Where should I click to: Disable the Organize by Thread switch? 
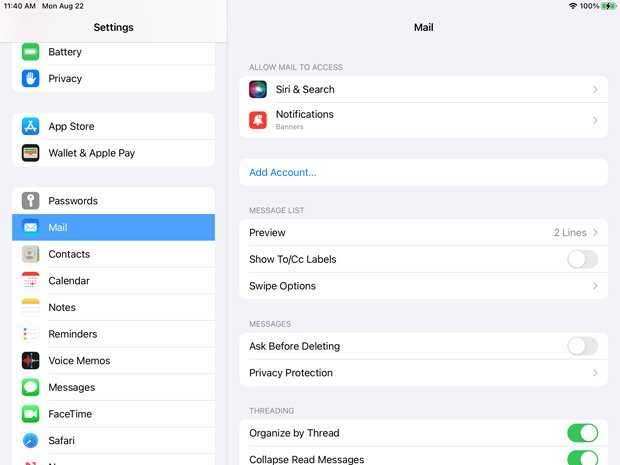pyautogui.click(x=582, y=433)
